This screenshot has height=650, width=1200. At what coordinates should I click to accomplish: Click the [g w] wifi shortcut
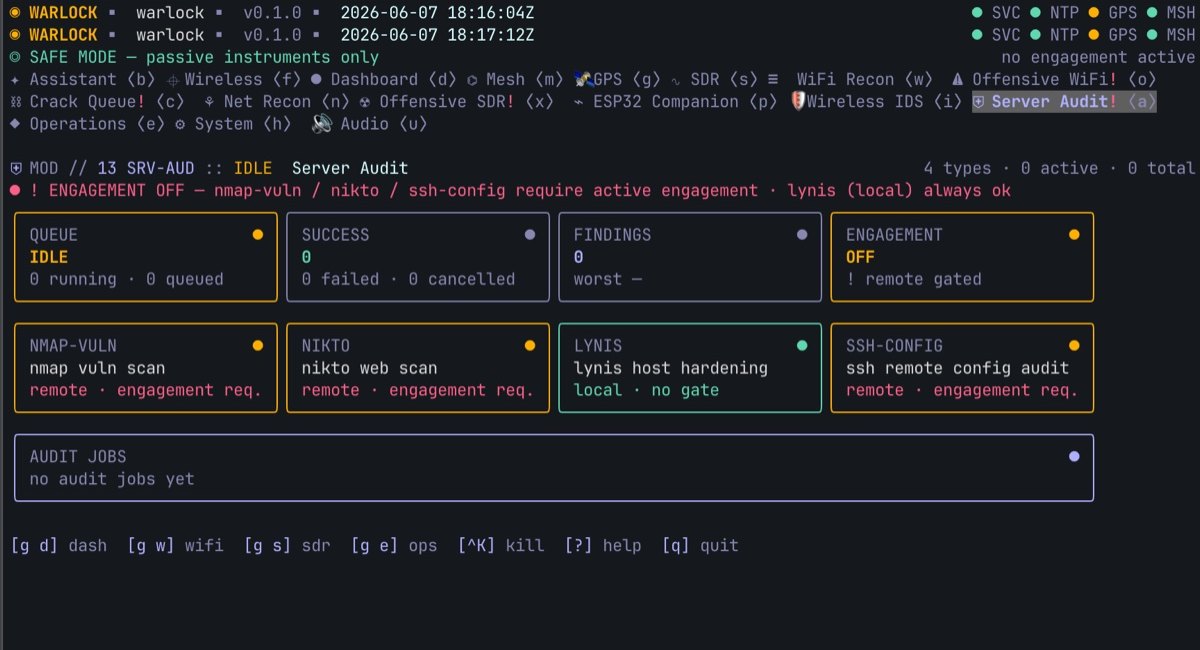(175, 546)
